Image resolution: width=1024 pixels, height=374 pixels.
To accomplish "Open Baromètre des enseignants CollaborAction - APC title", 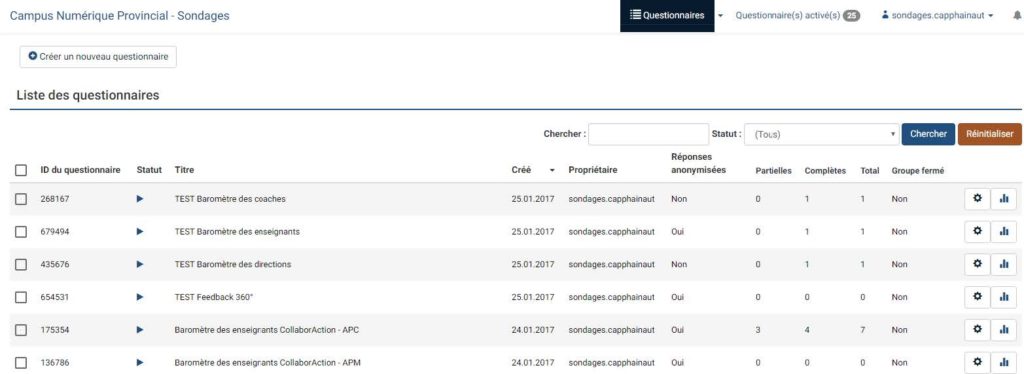I will (x=266, y=330).
